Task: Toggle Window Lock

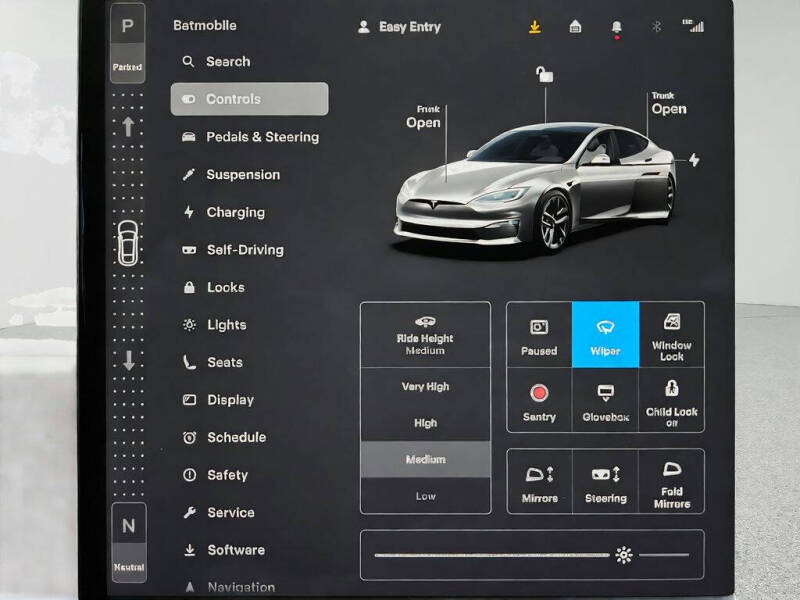Action: click(x=671, y=335)
